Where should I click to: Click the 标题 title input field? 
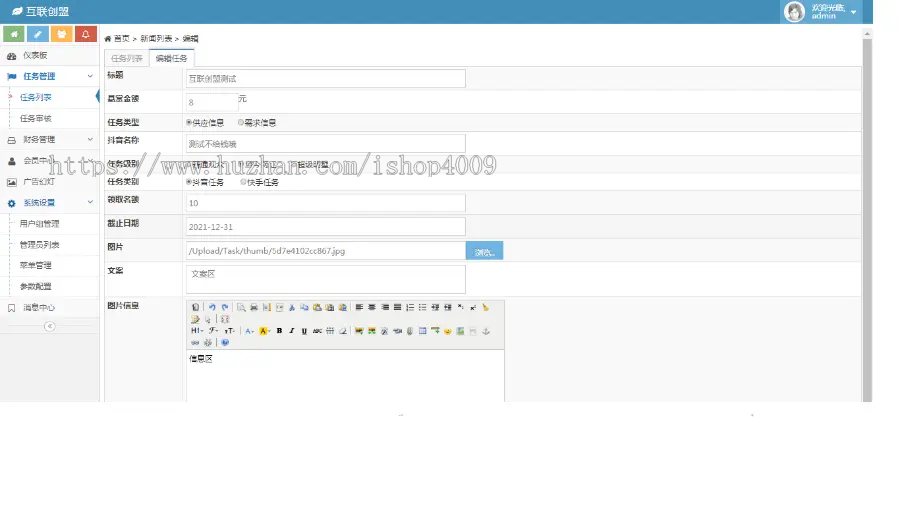325,79
